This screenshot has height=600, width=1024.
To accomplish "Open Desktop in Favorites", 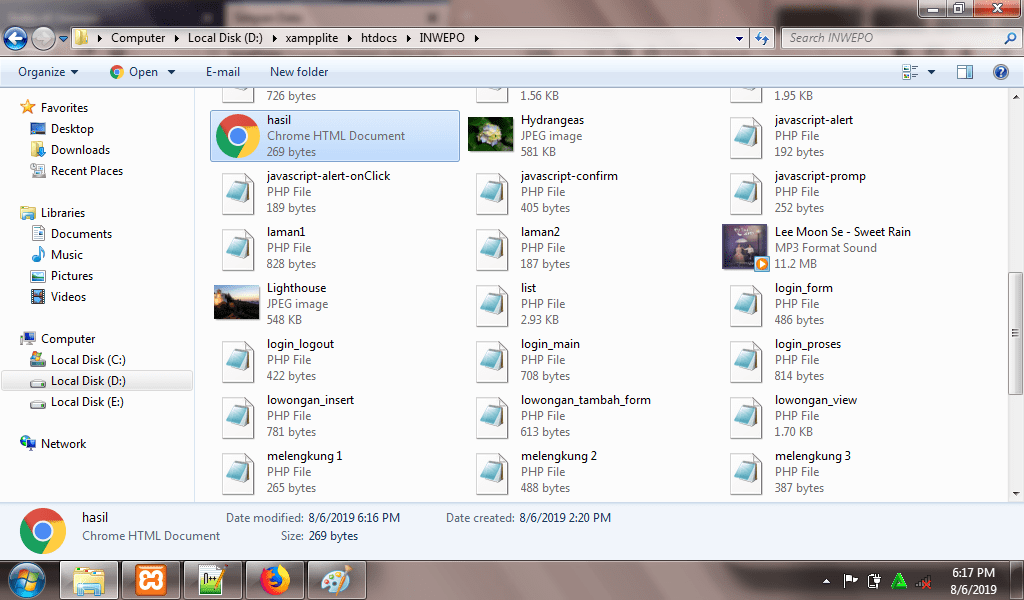I will pos(72,129).
